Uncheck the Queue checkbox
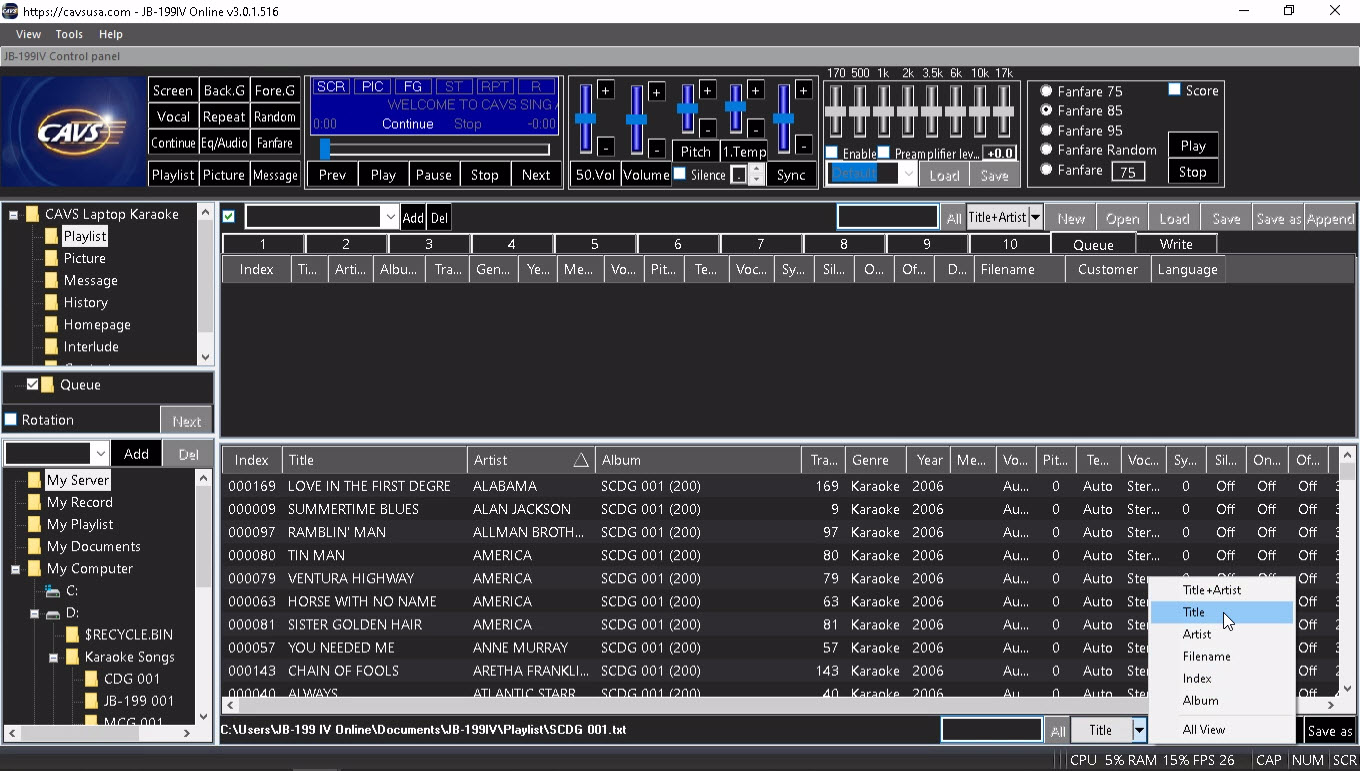Viewport: 1360px width, 771px height. pyautogui.click(x=32, y=384)
